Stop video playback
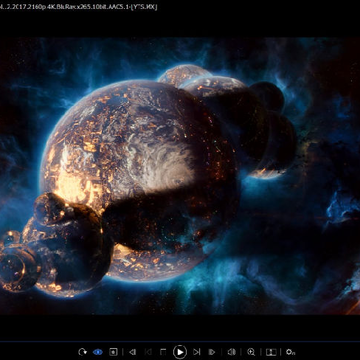The width and height of the screenshot is (360, 360). pyautogui.click(x=163, y=352)
